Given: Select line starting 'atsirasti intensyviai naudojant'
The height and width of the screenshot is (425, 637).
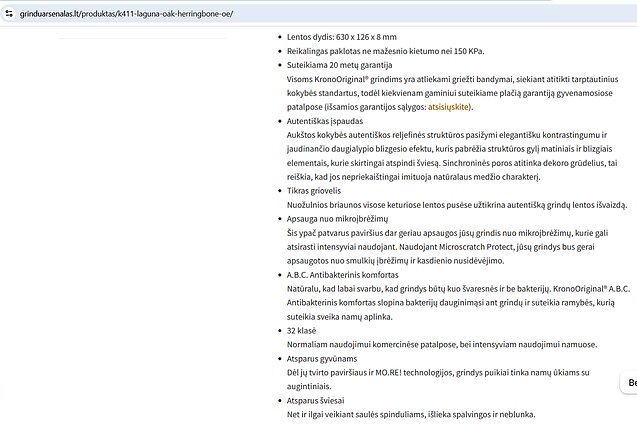Looking at the screenshot, I should click(x=441, y=247).
